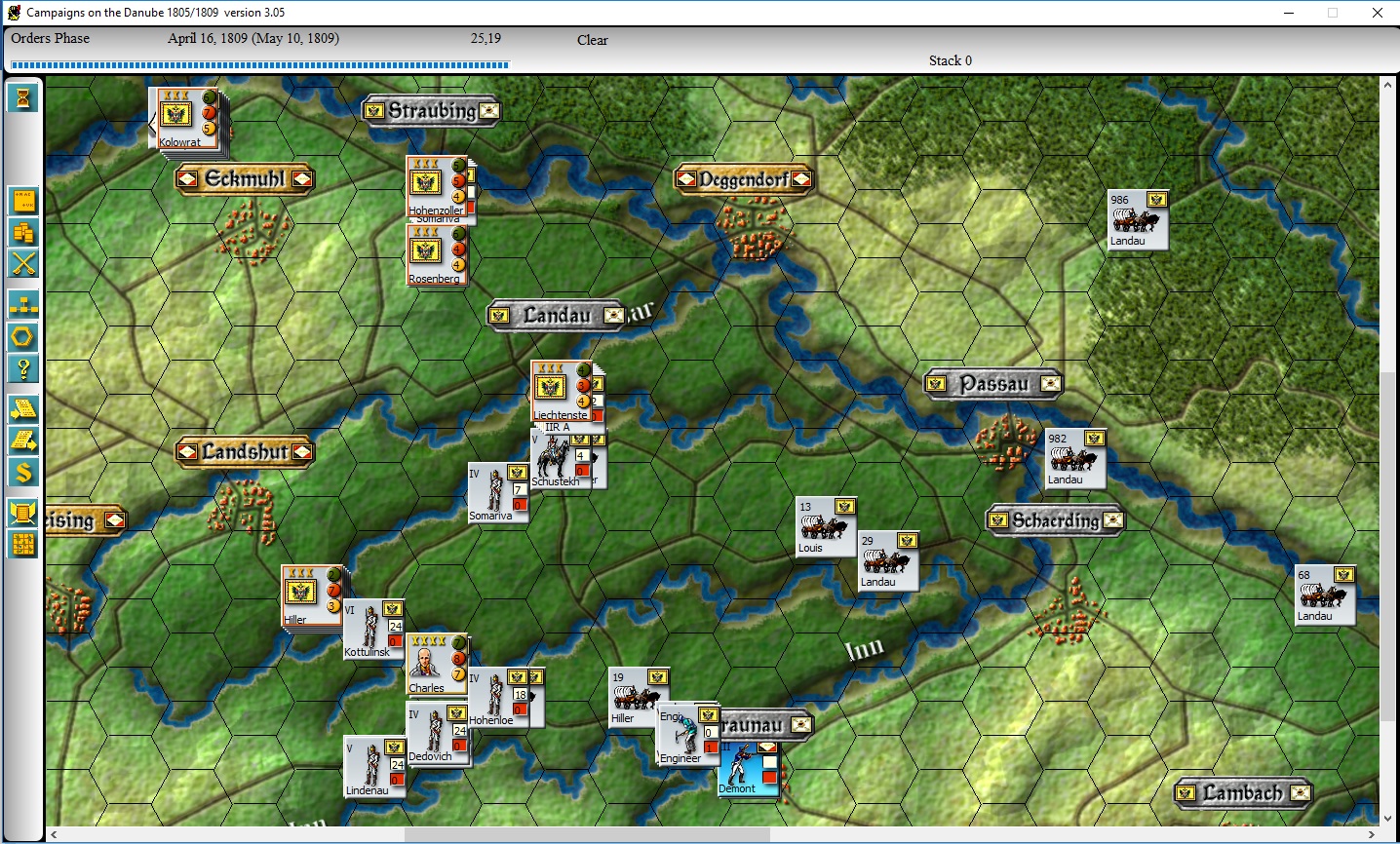The height and width of the screenshot is (844, 1400).
Task: Select the Landau supply wagon 68
Action: point(1326,595)
